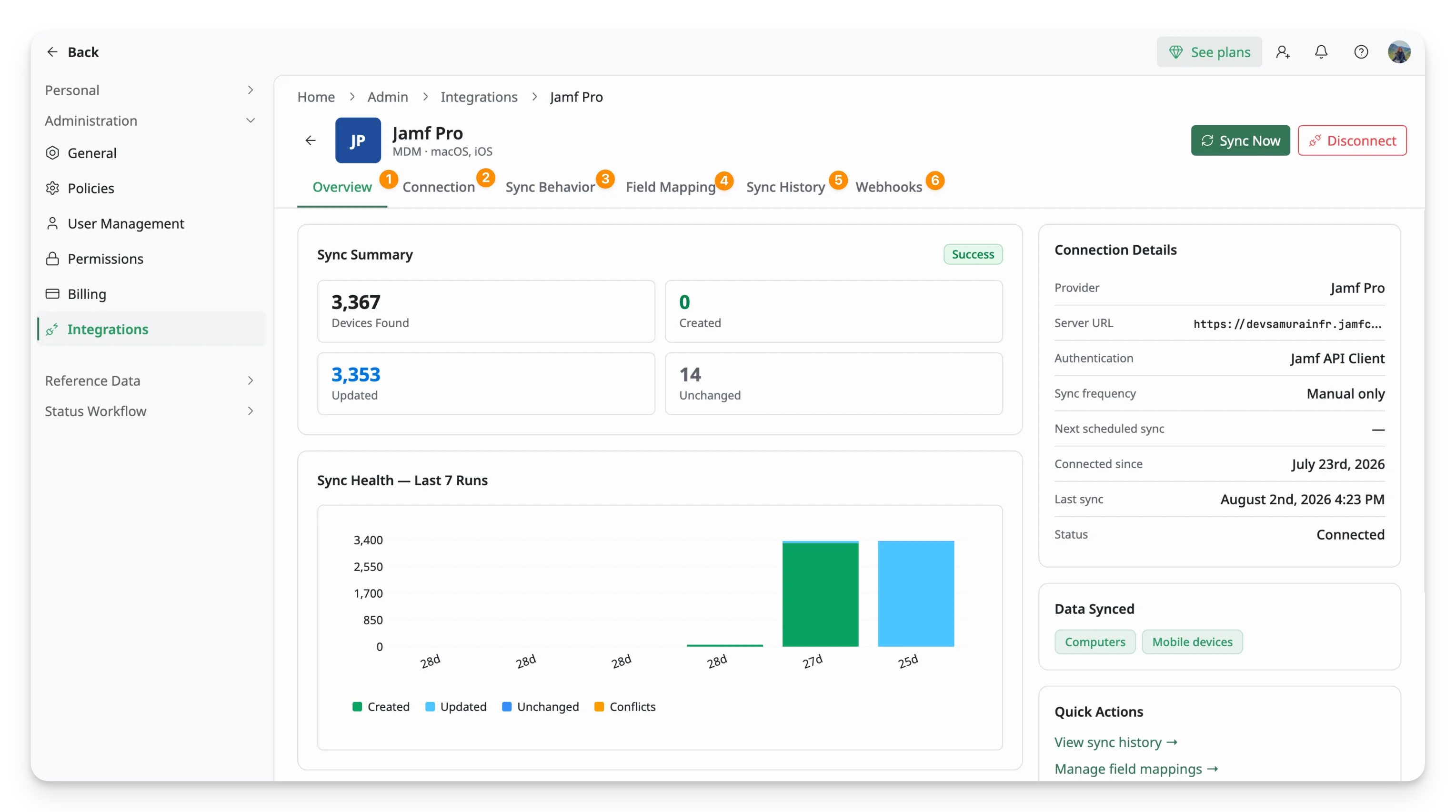This screenshot has width=1456, height=812.
Task: Click the Sync Now button
Action: (1240, 140)
